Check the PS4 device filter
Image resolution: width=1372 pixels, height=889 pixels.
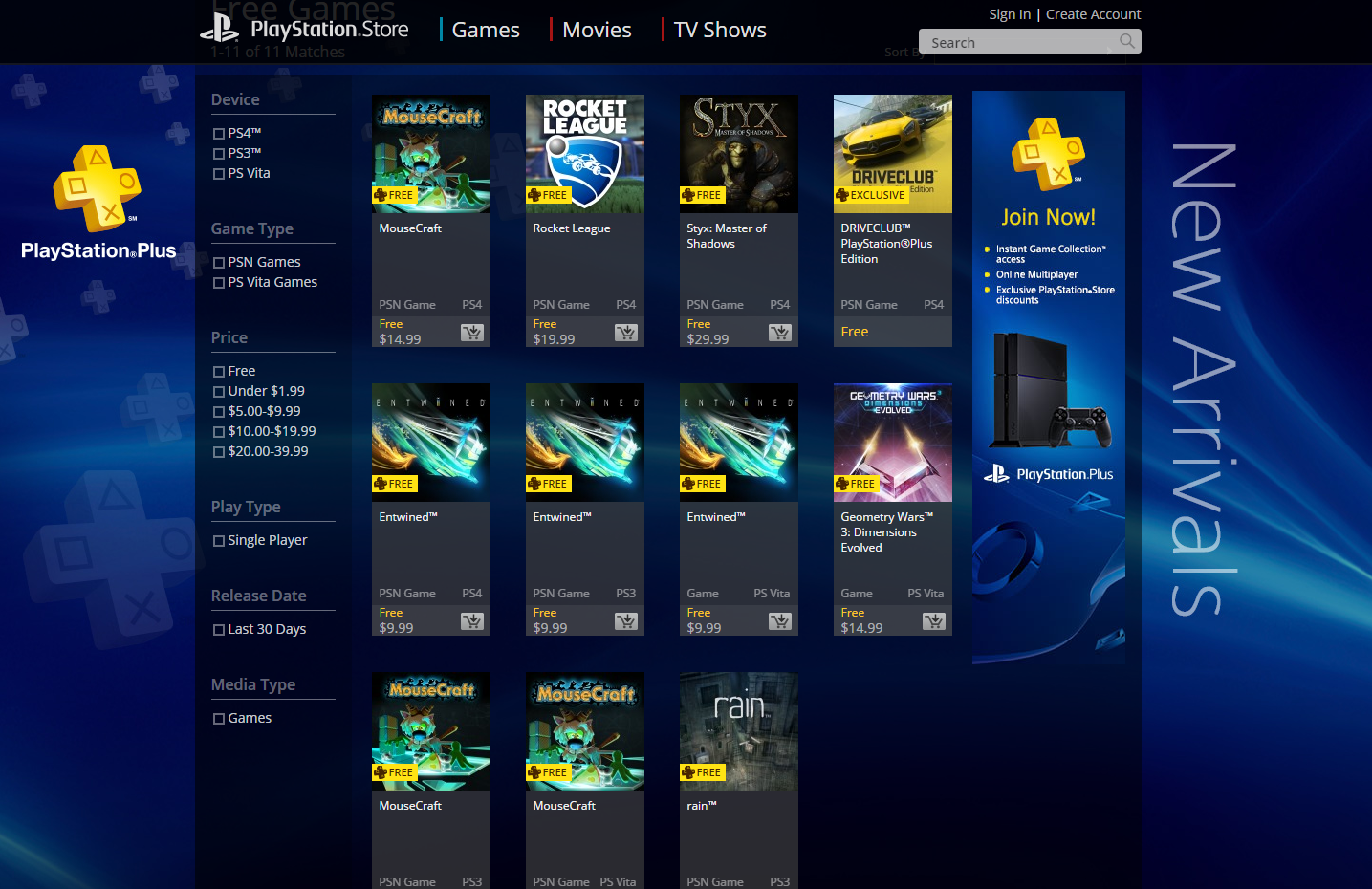[219, 134]
